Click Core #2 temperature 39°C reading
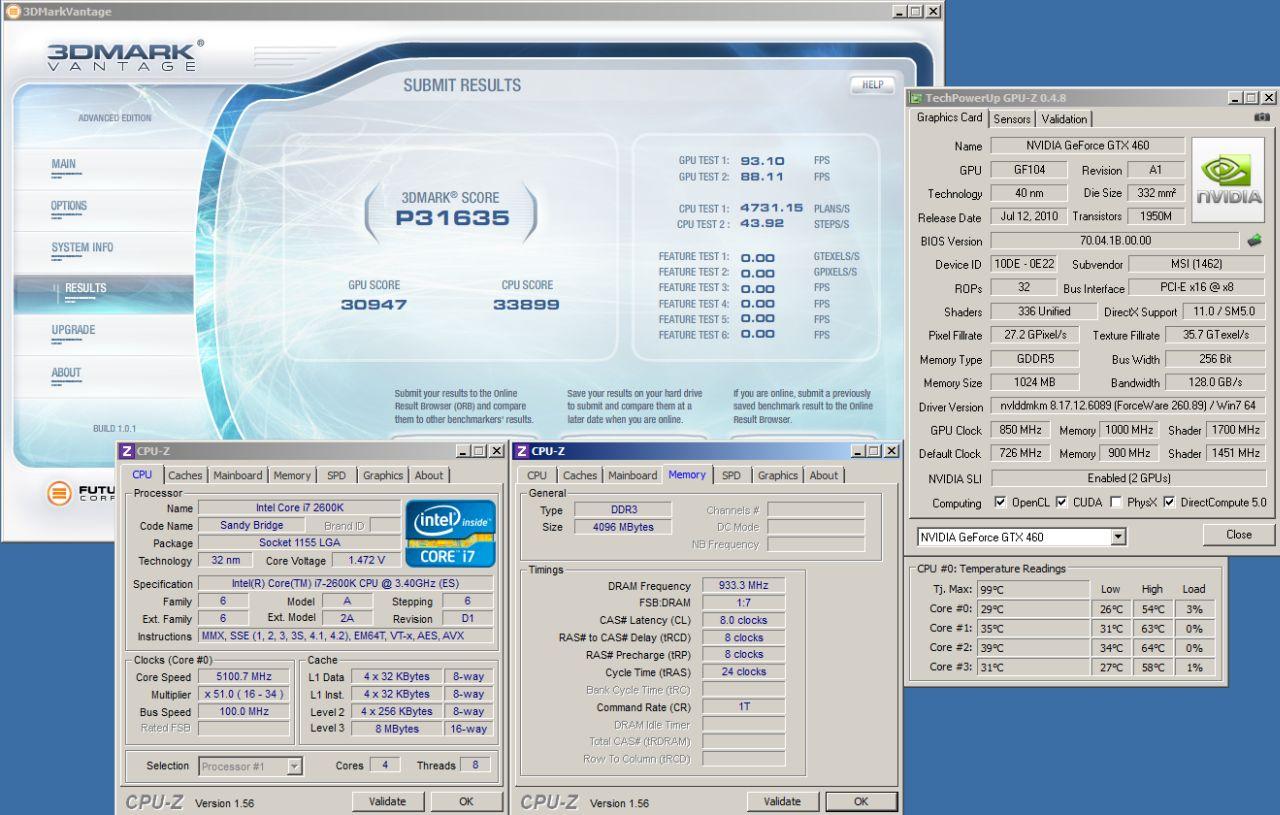Viewport: 1280px width, 815px height. point(1033,647)
